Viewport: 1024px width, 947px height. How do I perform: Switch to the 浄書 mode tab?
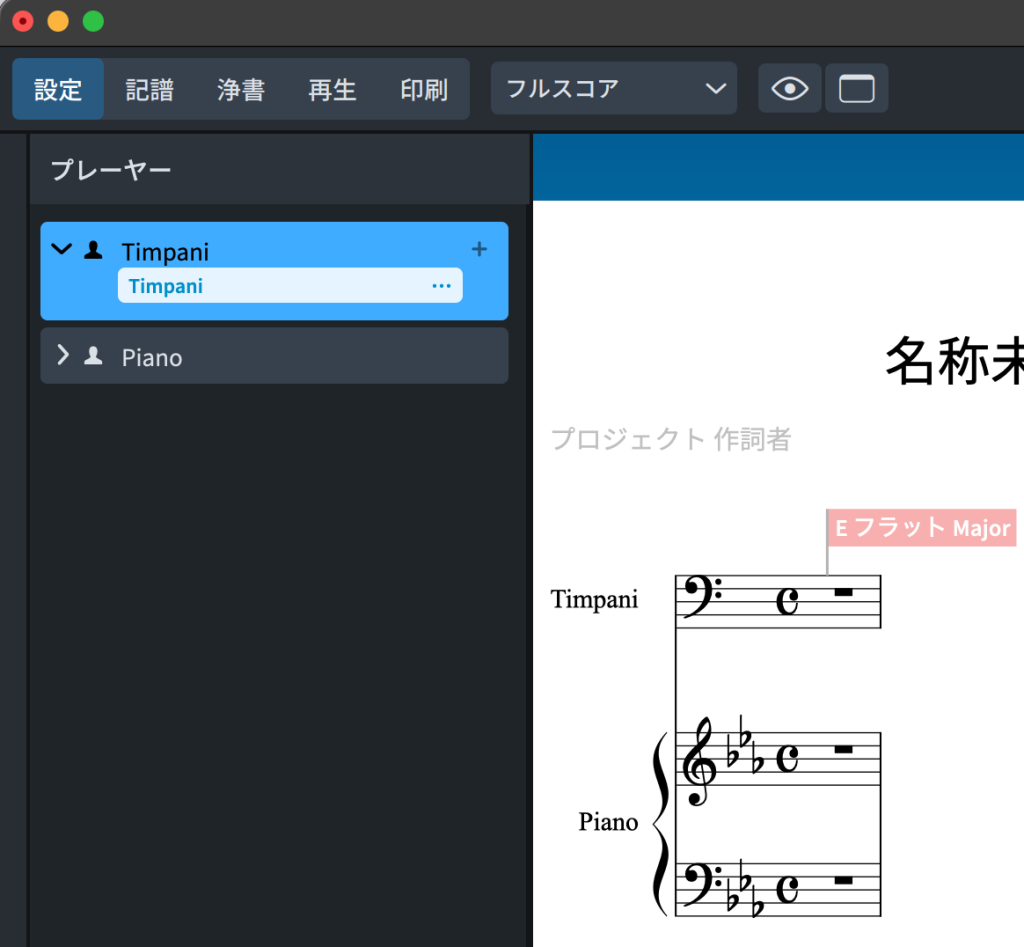(x=241, y=89)
